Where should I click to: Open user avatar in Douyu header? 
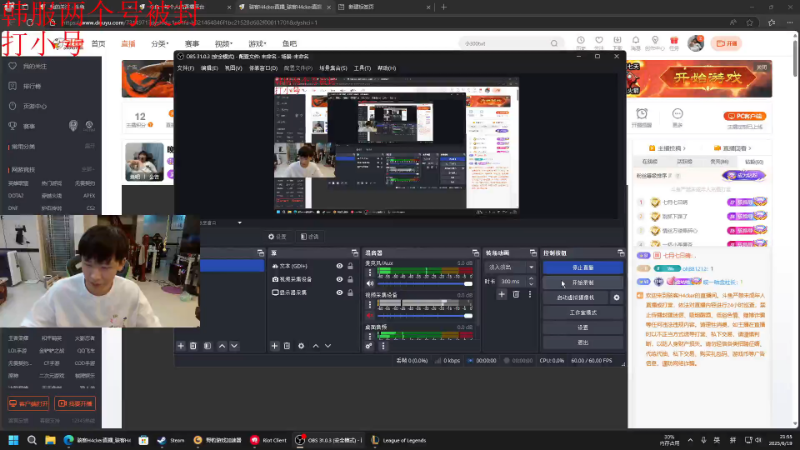695,43
